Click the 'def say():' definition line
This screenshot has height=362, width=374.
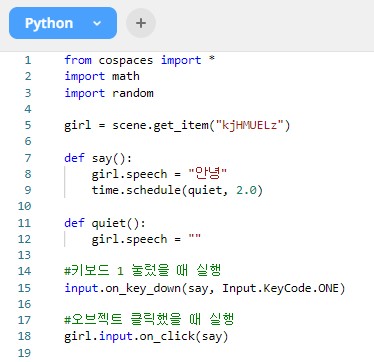click(x=98, y=158)
